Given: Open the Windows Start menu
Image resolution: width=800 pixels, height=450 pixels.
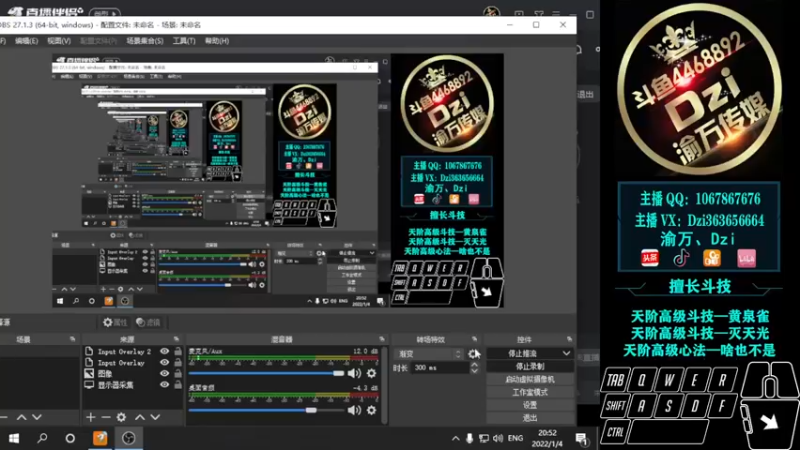Looking at the screenshot, I should click(14, 438).
